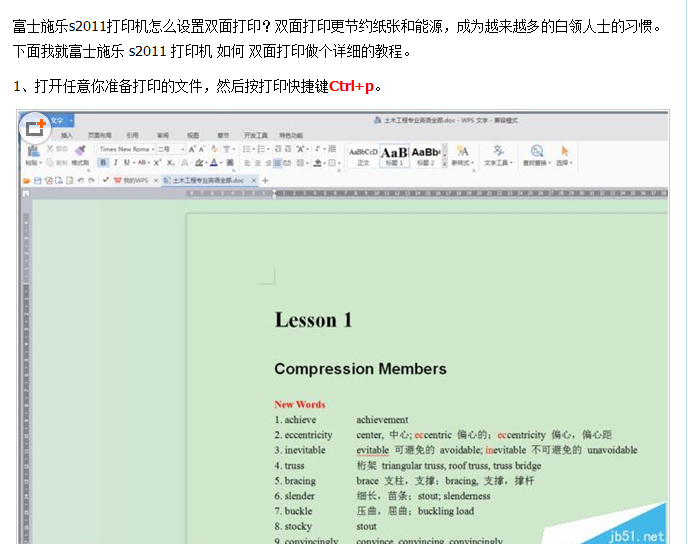Click the increase indent icon
The height and width of the screenshot is (544, 688).
pyautogui.click(x=288, y=149)
